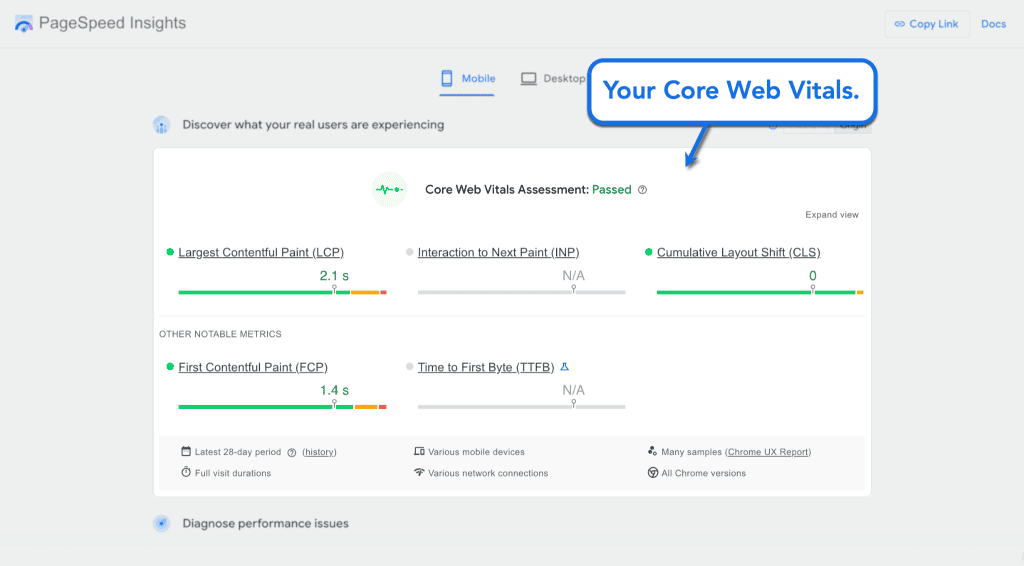Click the Core Web Vitals pulse icon
This screenshot has width=1024, height=566.
389,189
